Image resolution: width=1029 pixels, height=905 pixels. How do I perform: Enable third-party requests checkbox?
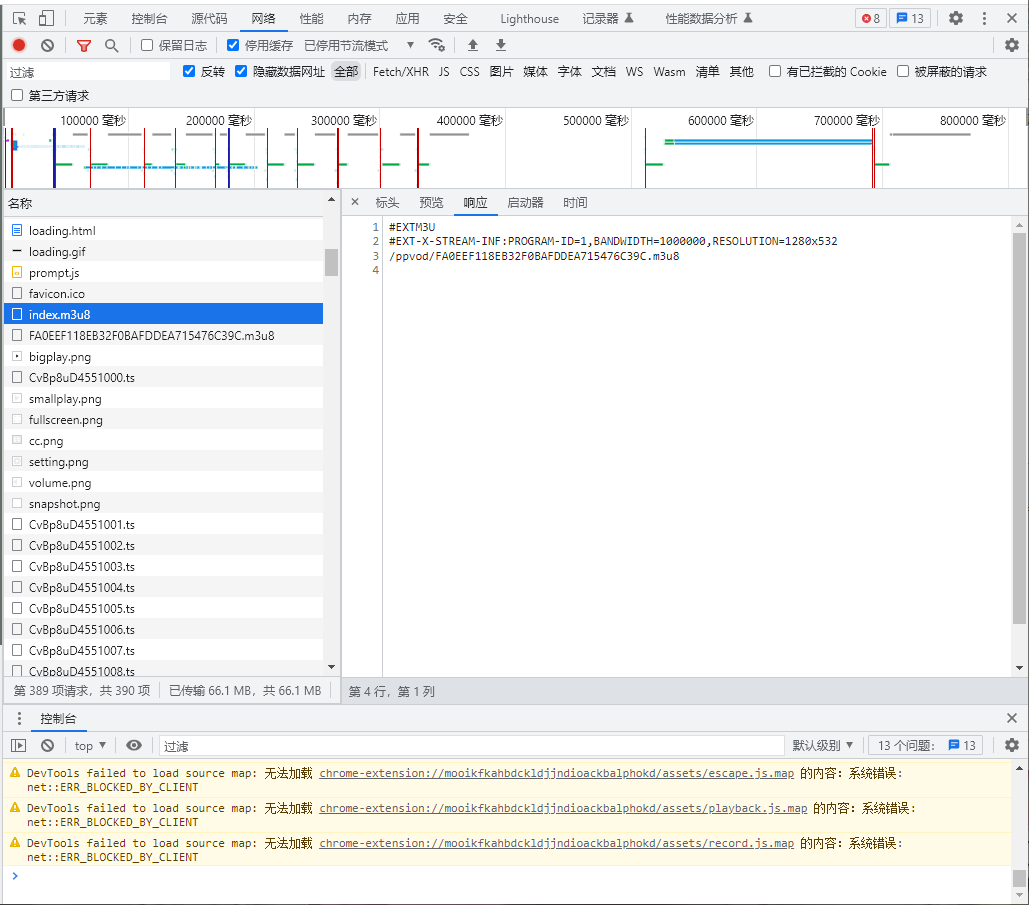(17, 96)
